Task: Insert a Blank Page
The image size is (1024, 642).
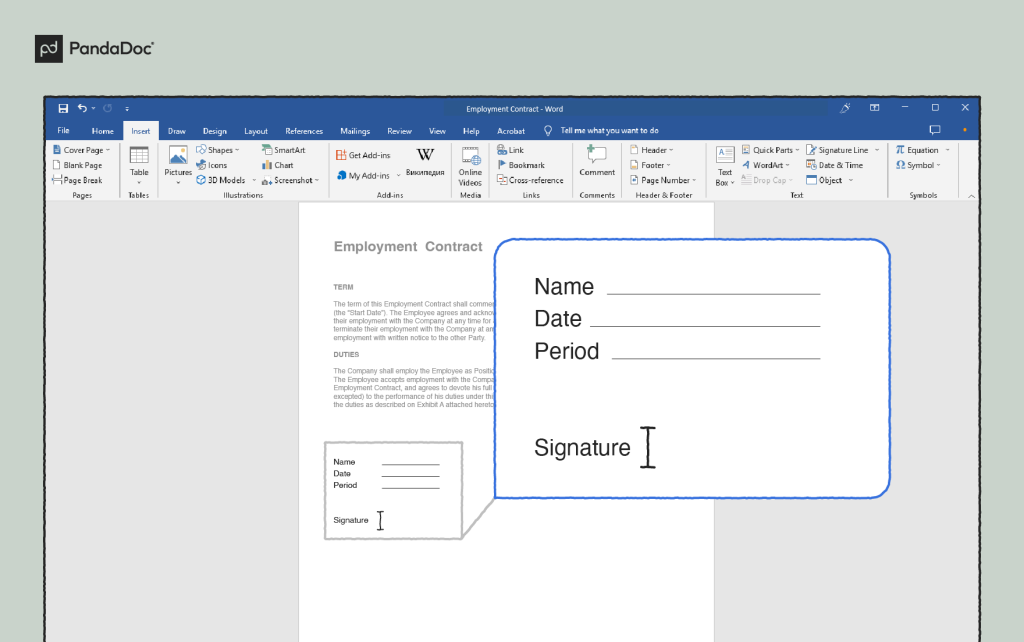Action: [77, 165]
